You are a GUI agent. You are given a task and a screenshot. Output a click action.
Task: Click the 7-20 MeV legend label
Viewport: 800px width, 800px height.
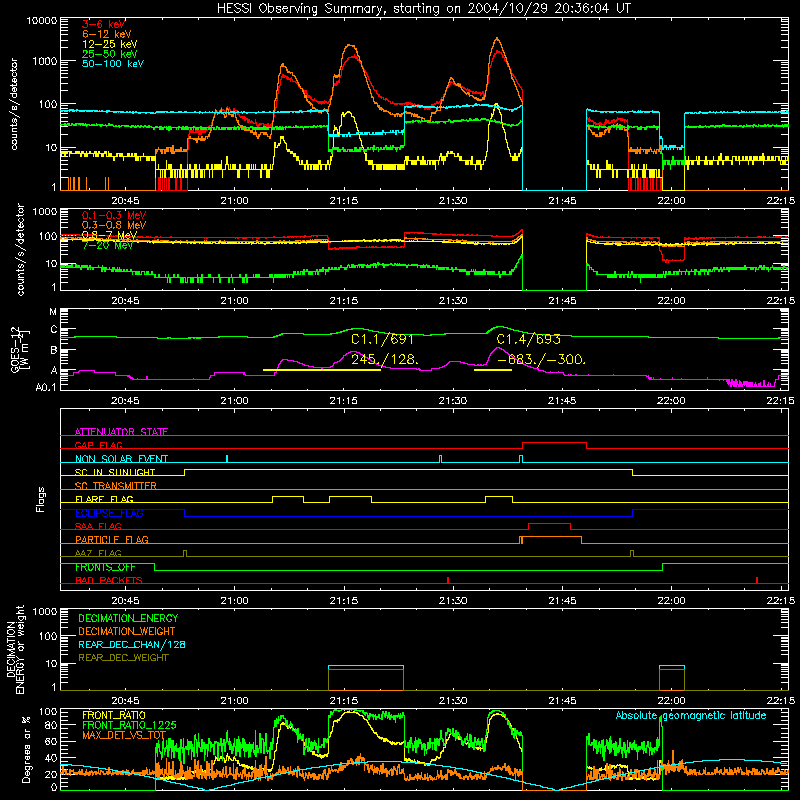(x=107, y=245)
